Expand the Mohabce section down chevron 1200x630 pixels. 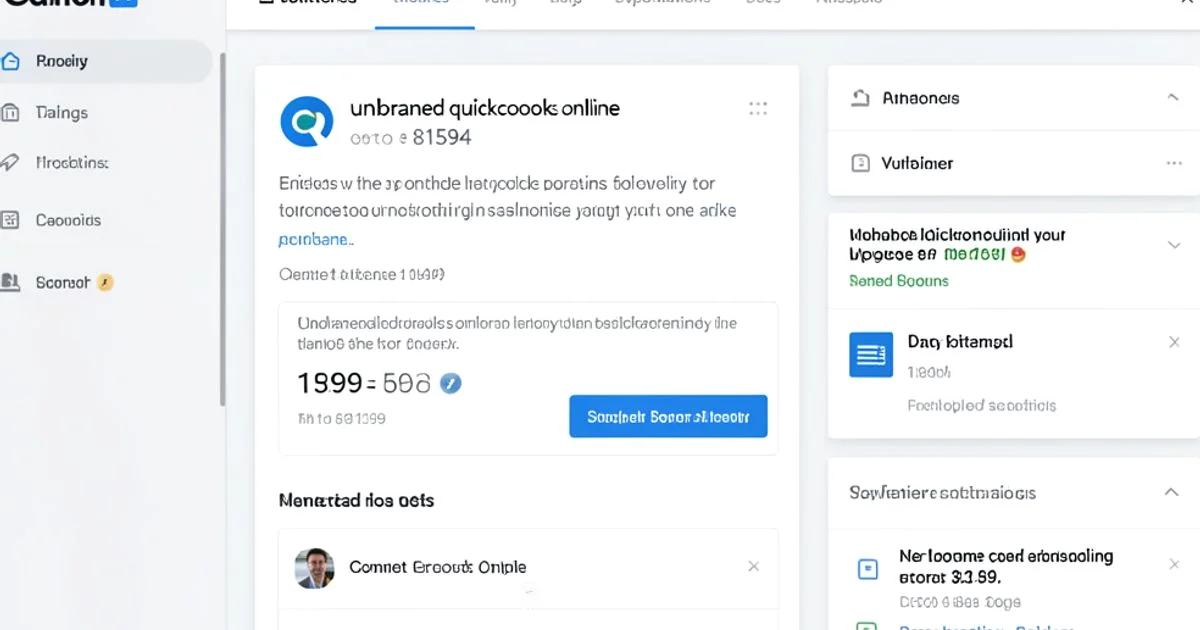tap(1174, 245)
